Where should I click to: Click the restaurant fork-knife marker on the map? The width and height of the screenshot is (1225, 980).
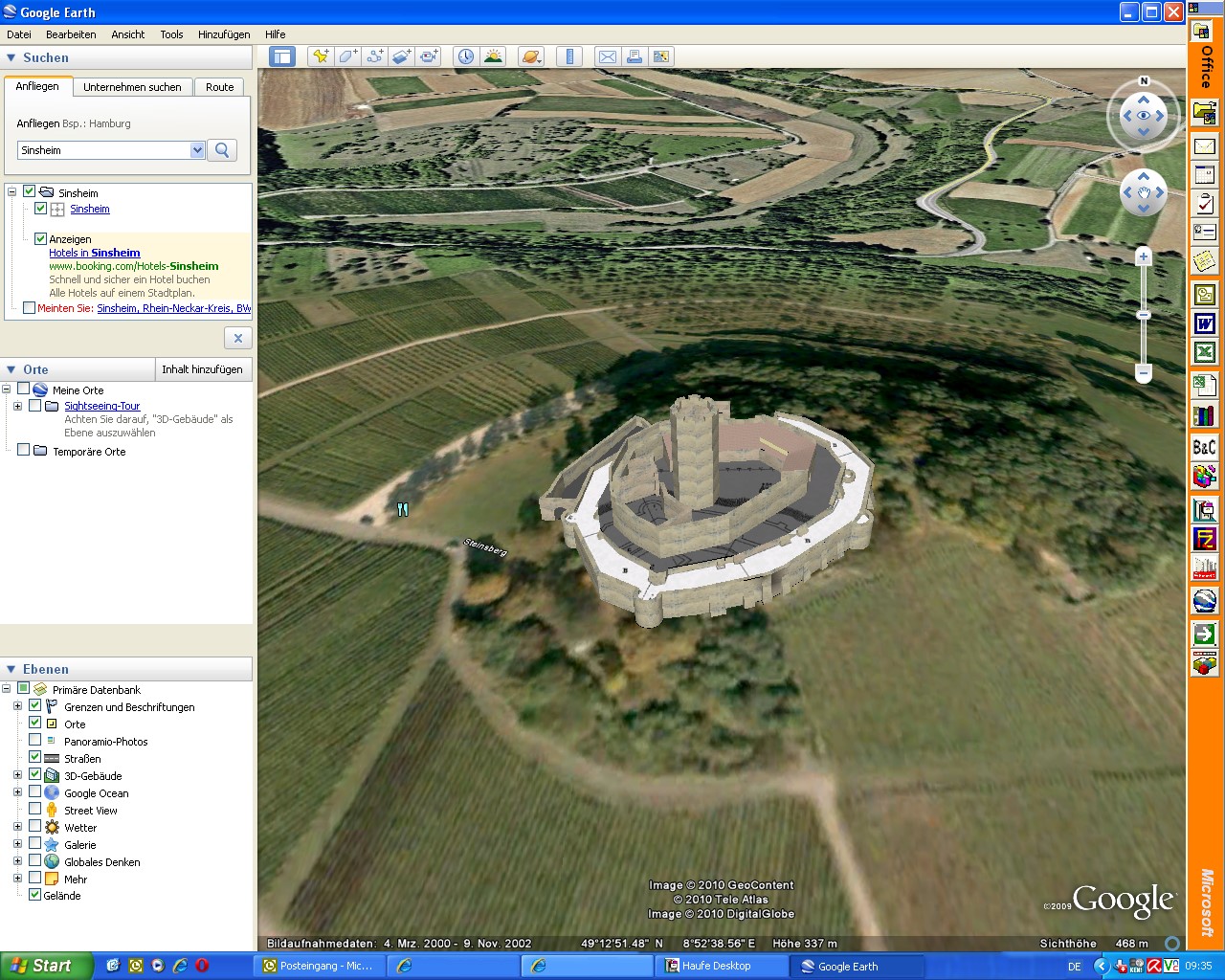403,510
